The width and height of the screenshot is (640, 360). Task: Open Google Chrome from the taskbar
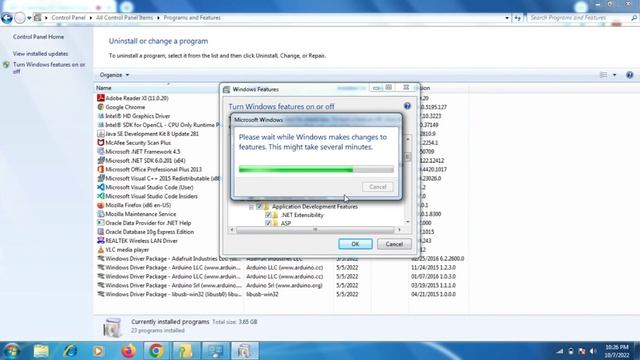[x=156, y=351]
